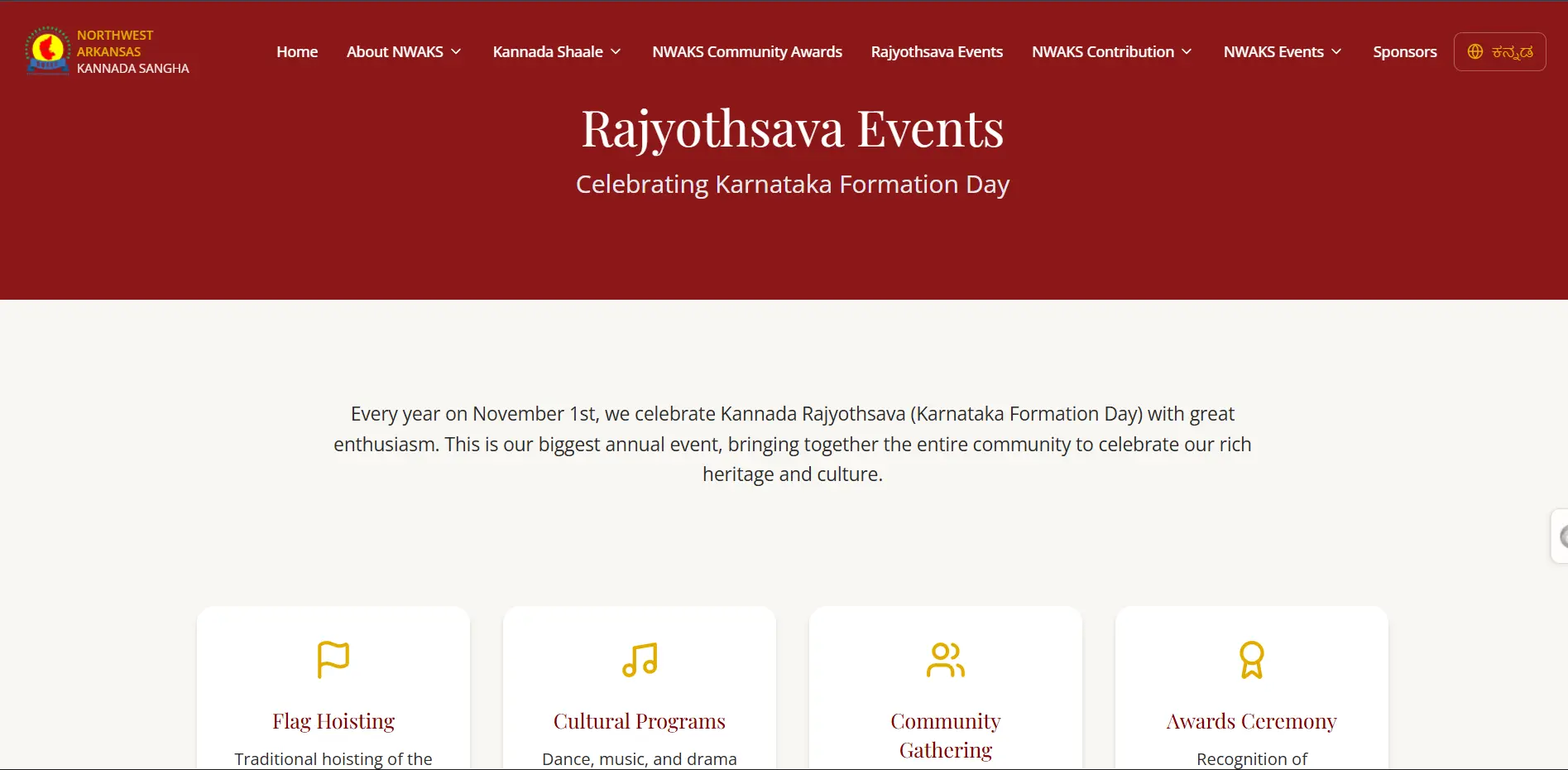Image resolution: width=1568 pixels, height=770 pixels.
Task: Click the flag icon on Flag Hoisting card
Action: point(333,658)
